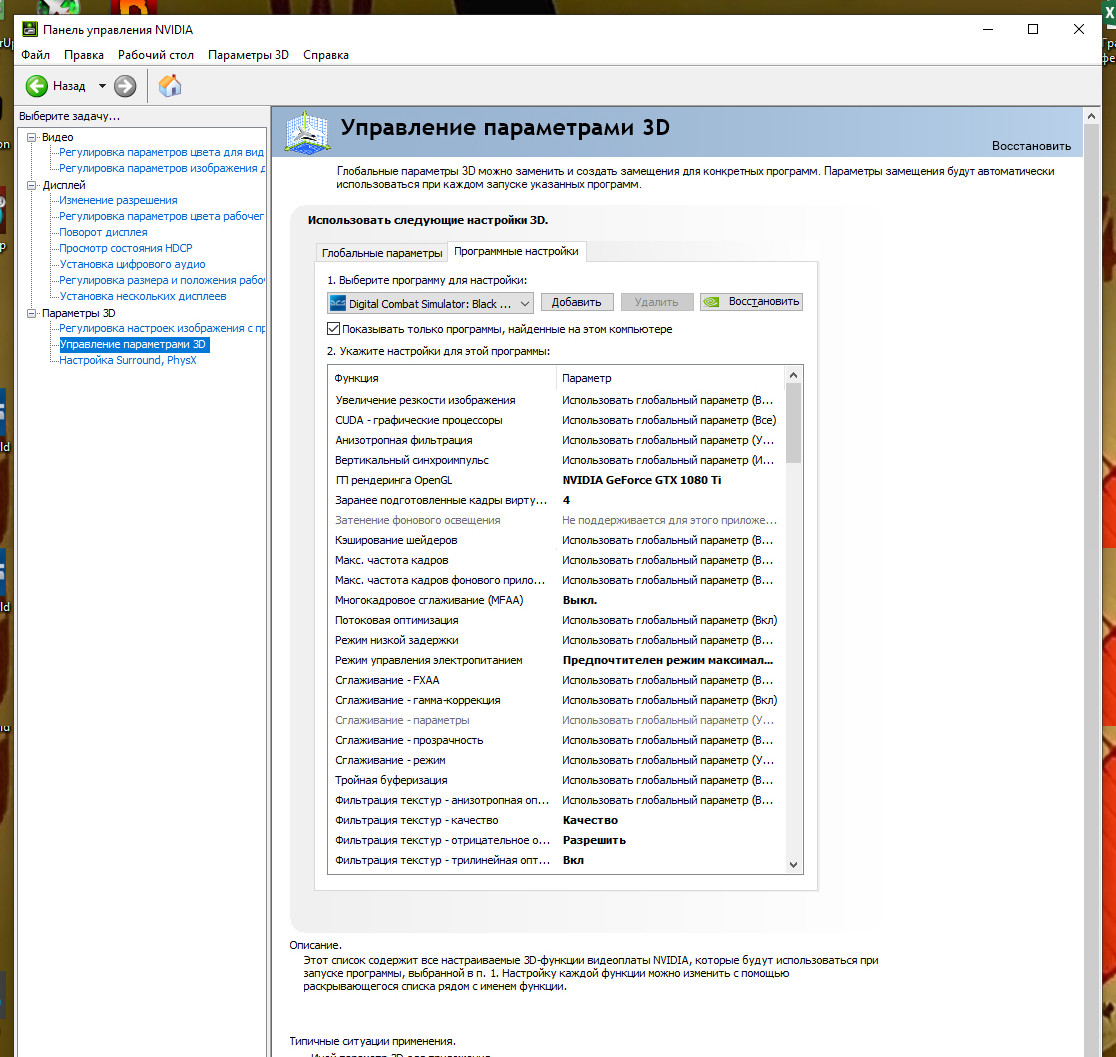Screen dimensions: 1116x1057
Task: Collapse the Параметры 3D tree node
Action: click(x=31, y=313)
